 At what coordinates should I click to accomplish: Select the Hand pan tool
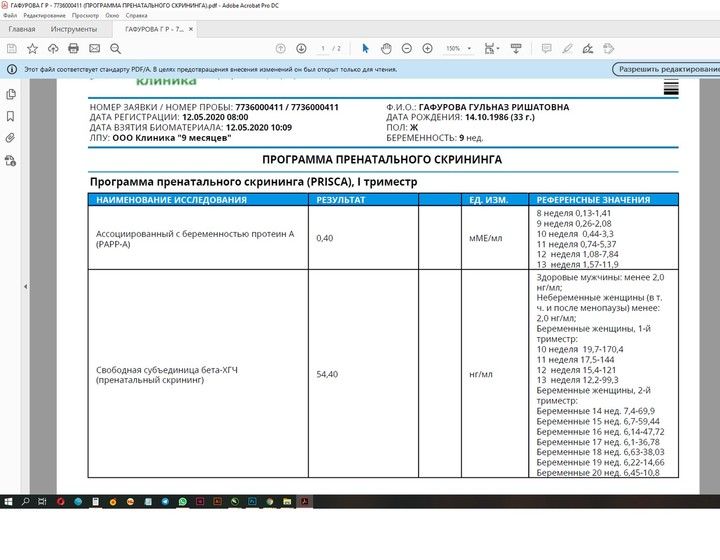coord(386,48)
